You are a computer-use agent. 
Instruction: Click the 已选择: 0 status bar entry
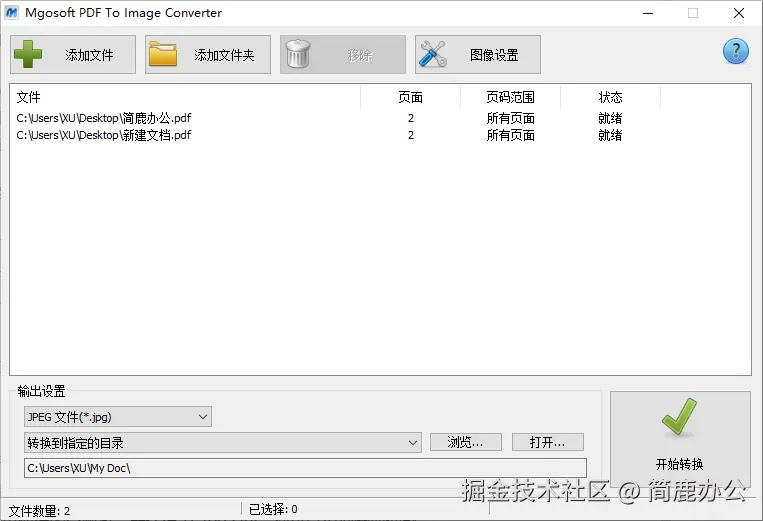[x=273, y=509]
